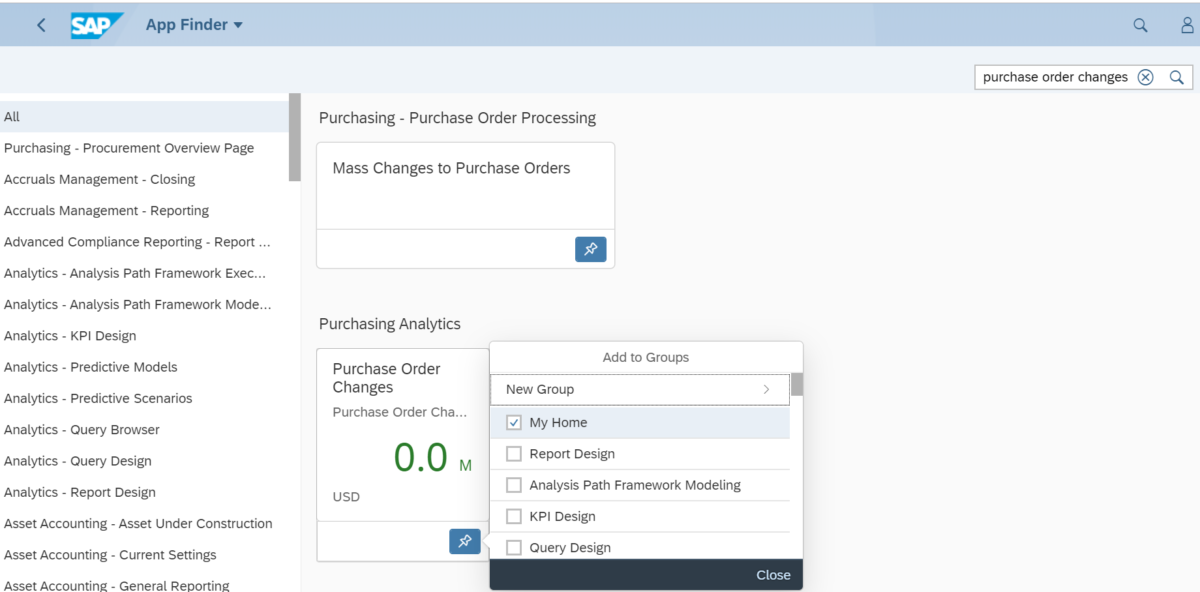Click the back navigation arrow
This screenshot has width=1200, height=592.
click(41, 24)
